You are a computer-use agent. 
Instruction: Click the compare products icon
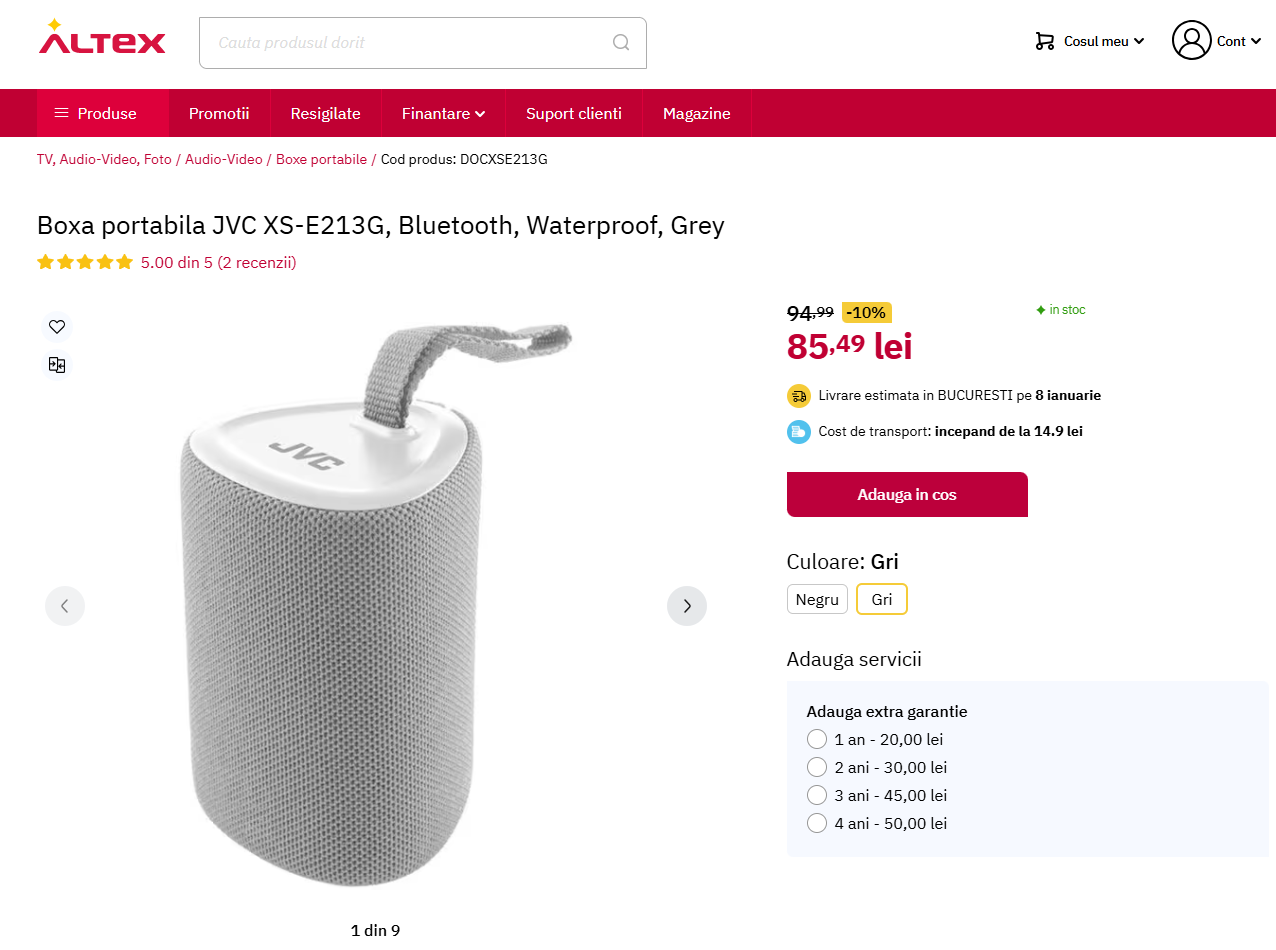57,365
